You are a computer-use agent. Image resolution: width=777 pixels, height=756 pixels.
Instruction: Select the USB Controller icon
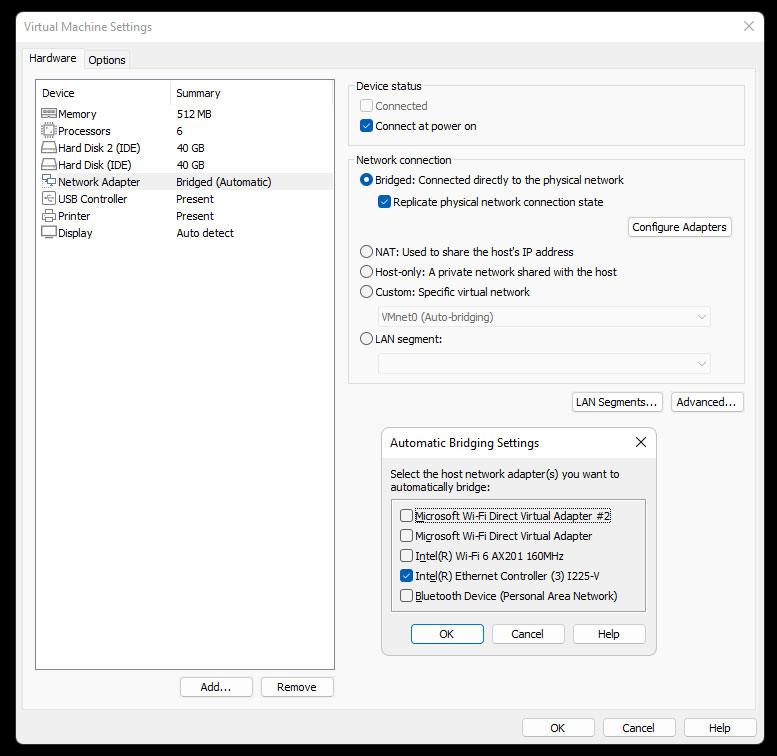point(49,199)
